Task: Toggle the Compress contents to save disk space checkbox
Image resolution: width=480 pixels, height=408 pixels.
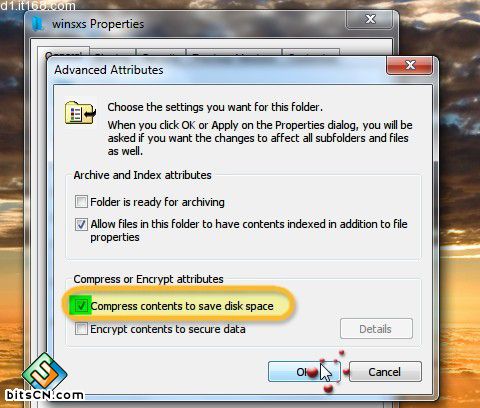Action: (81, 306)
